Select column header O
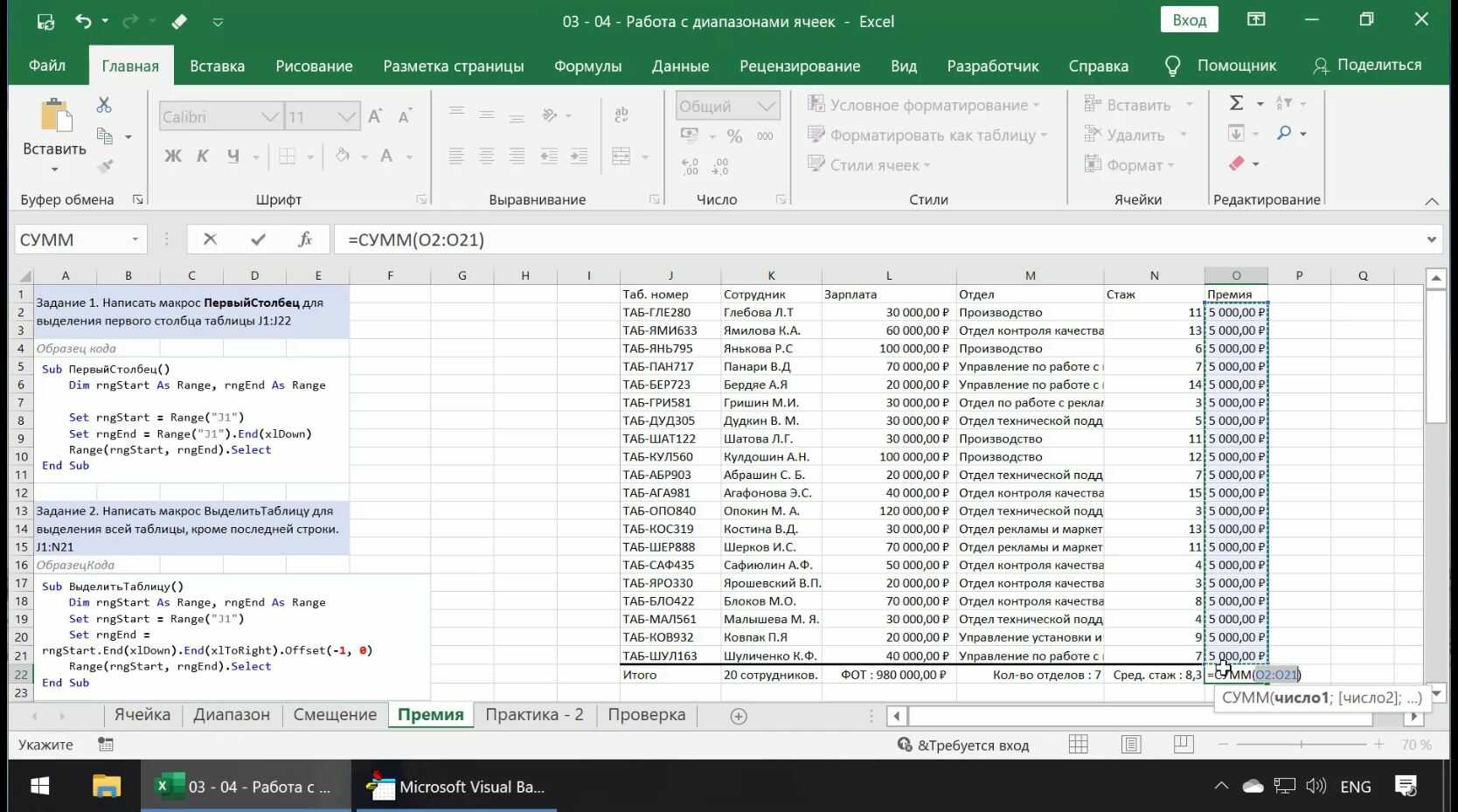The height and width of the screenshot is (812, 1458). [x=1236, y=275]
